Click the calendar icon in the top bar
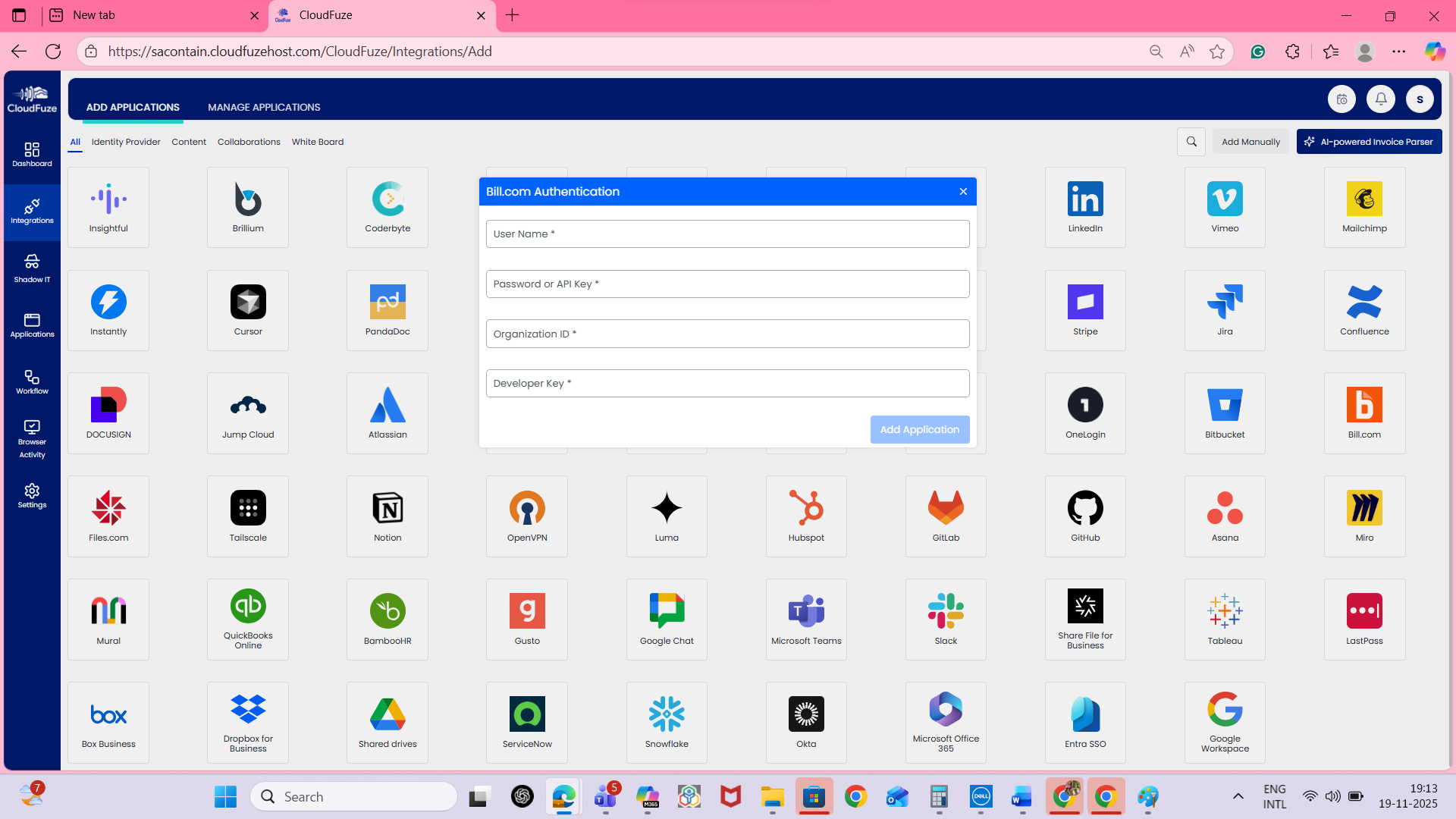The image size is (1456, 819). coord(1341,99)
